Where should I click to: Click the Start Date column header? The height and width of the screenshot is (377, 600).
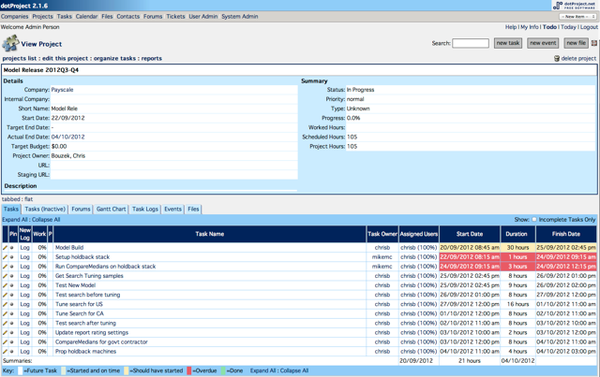[470, 234]
